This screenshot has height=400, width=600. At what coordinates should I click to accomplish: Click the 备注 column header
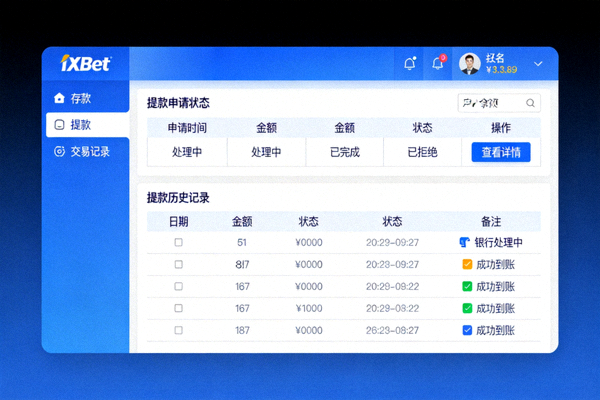491,221
